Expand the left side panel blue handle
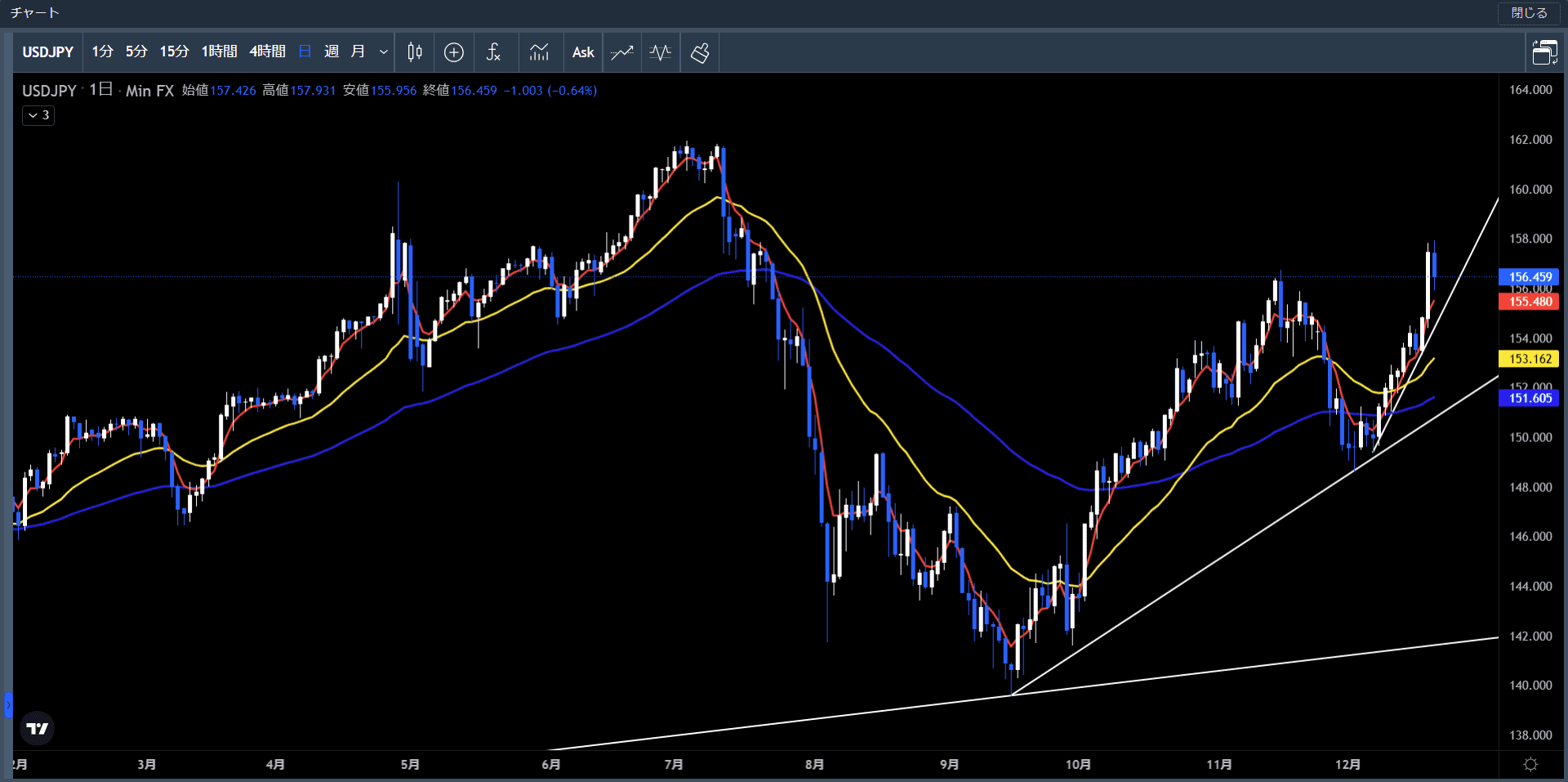The height and width of the screenshot is (782, 1568). 8,704
